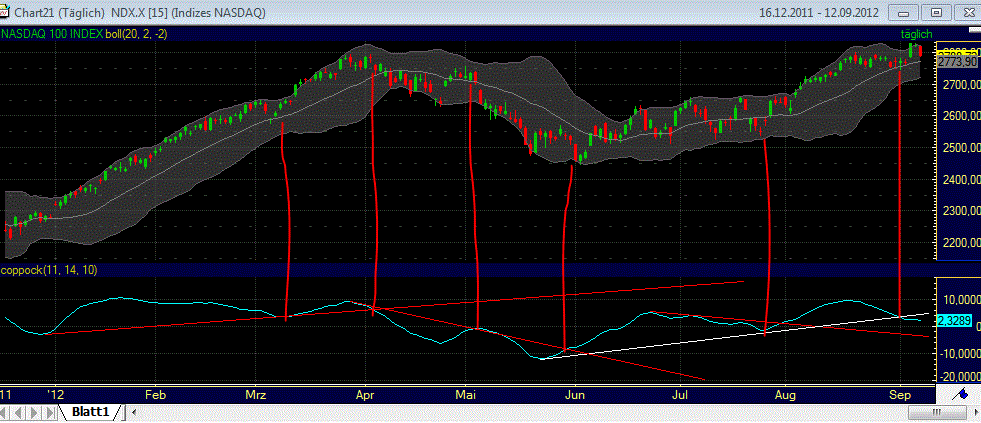This screenshot has height=423, width=981.
Task: Click the 2773,90 last price marker
Action: [x=957, y=62]
